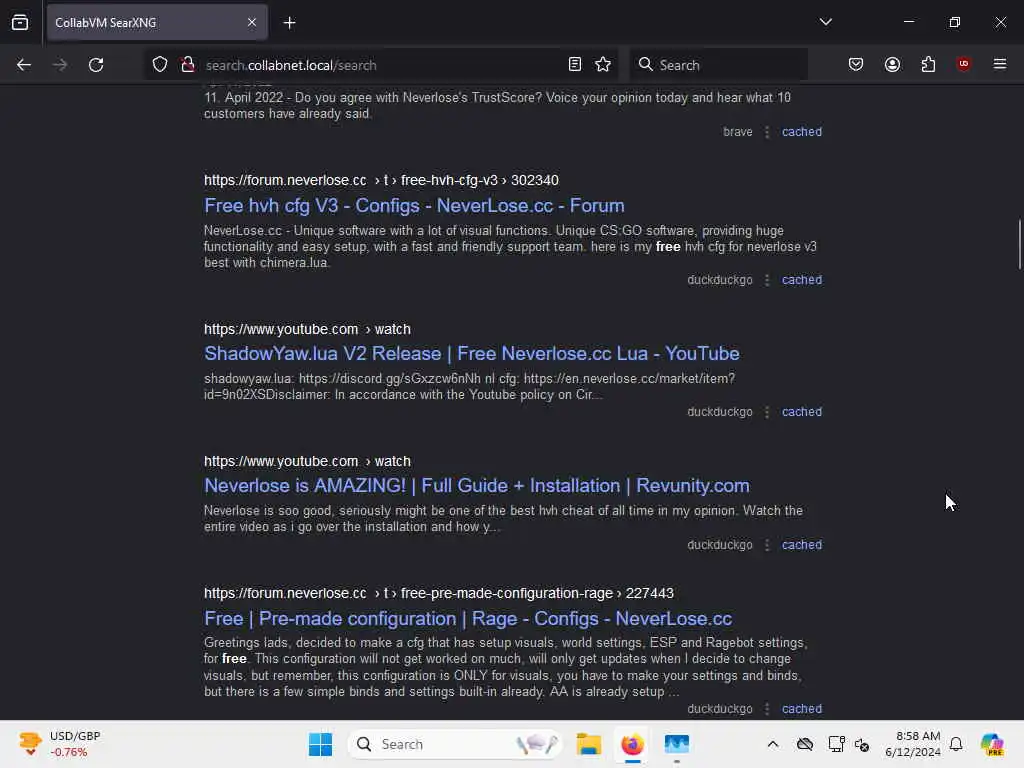Reload the page with the refresh icon
Viewport: 1024px width, 768px height.
(x=96, y=65)
